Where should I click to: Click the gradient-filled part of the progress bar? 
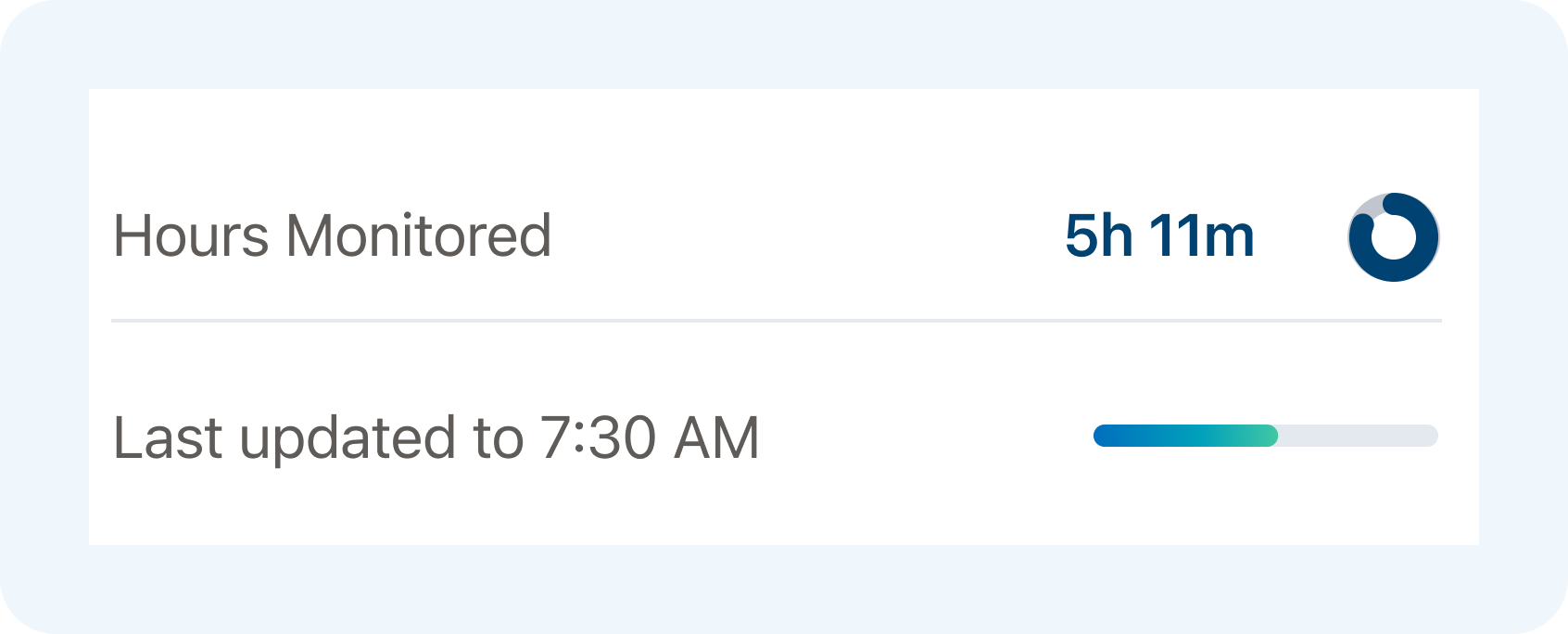[x=1177, y=436]
